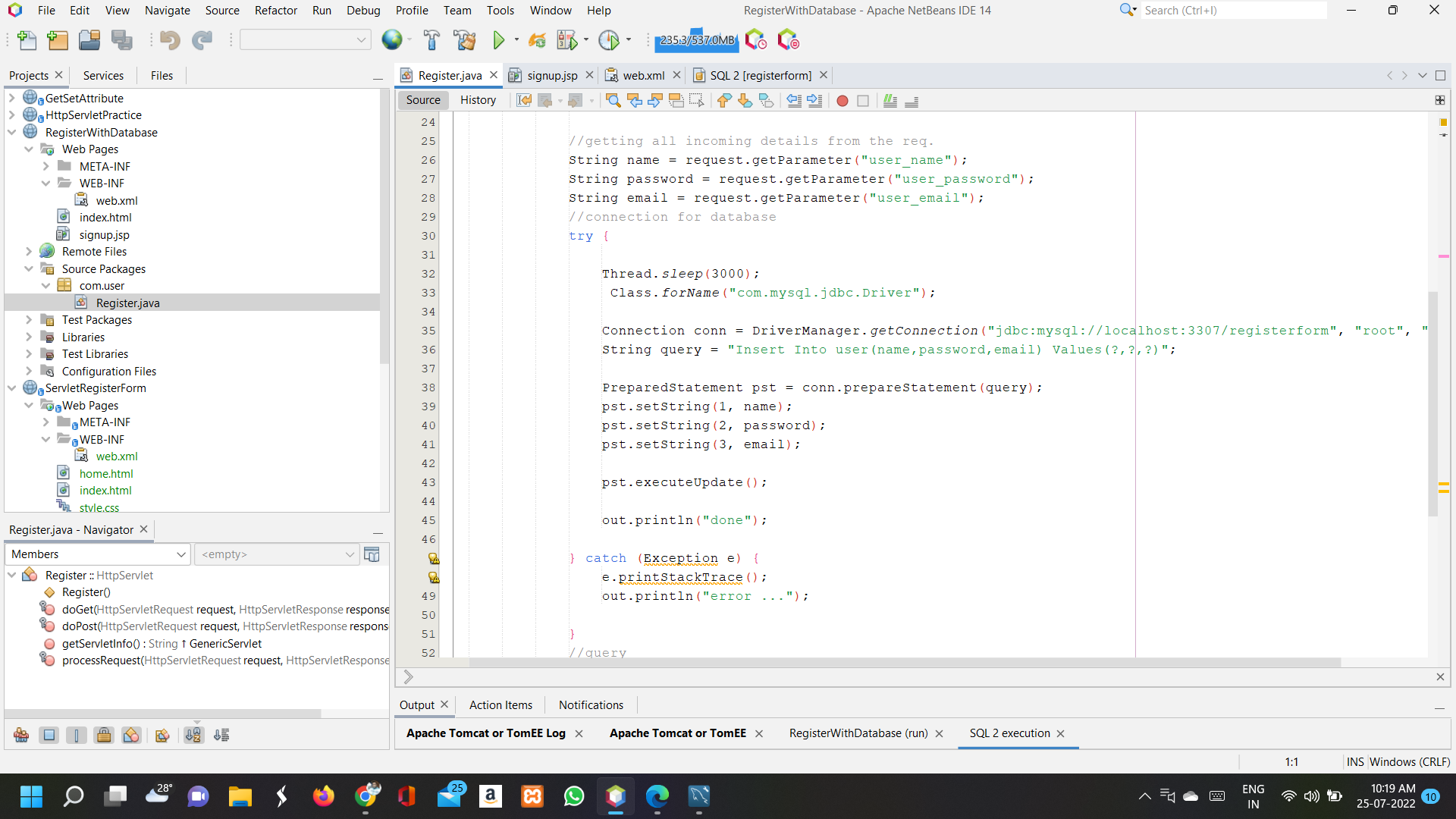Toggle Sort by Name A-Z in Navigator
This screenshot has height=819, width=1456.
click(x=194, y=735)
